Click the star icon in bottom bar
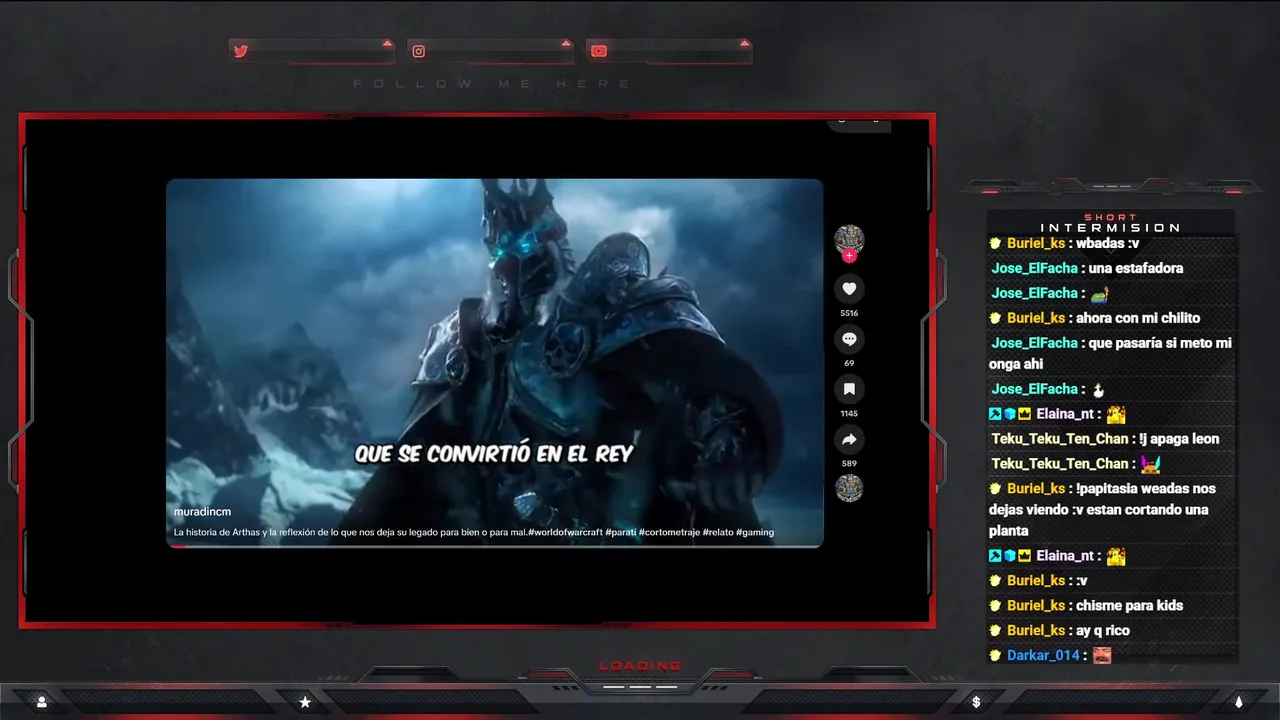Screen dimensions: 1280x720 [x=305, y=702]
